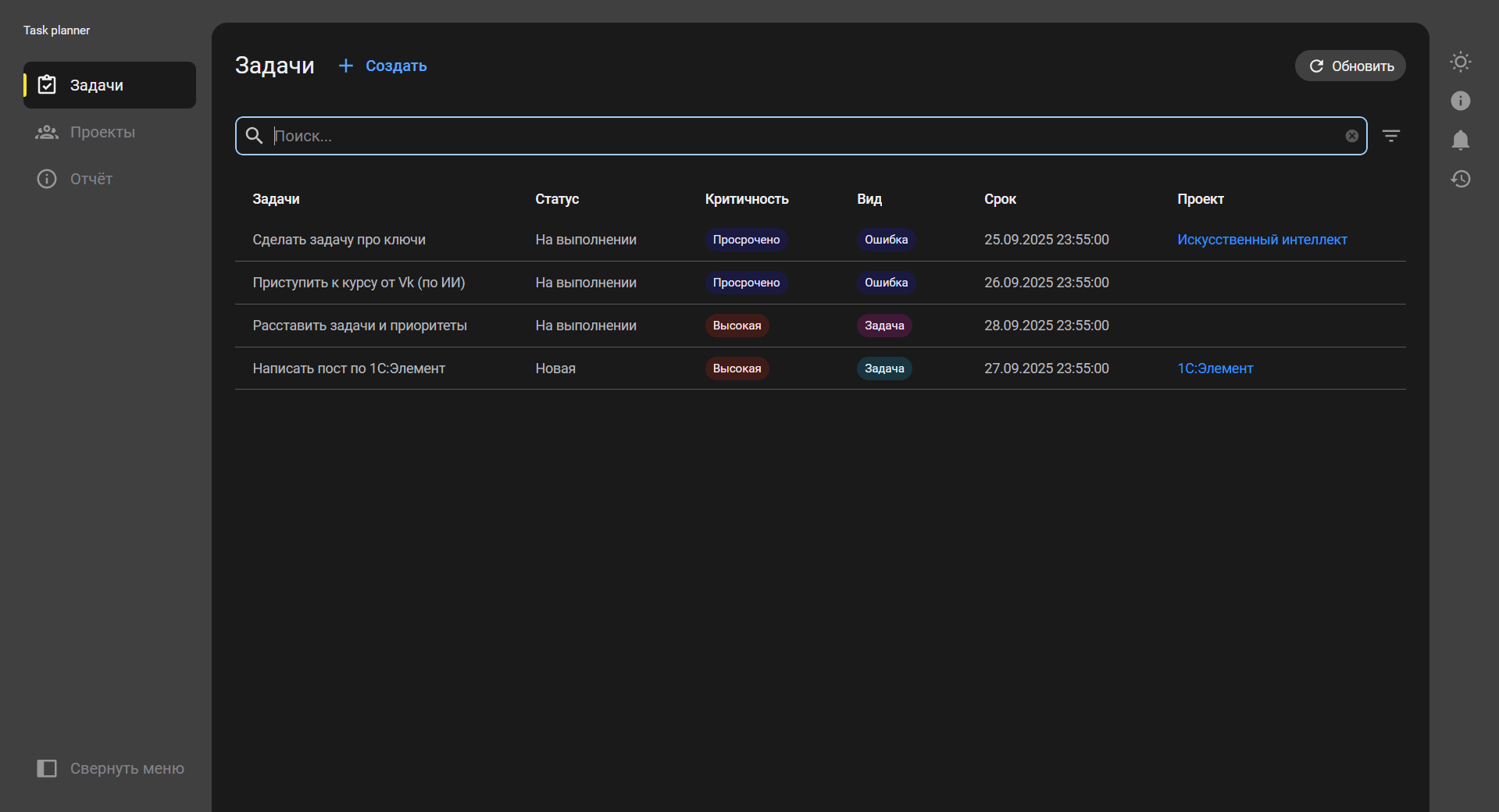
Task: Open task Расставить задачи и приоритеты
Action: coord(359,326)
